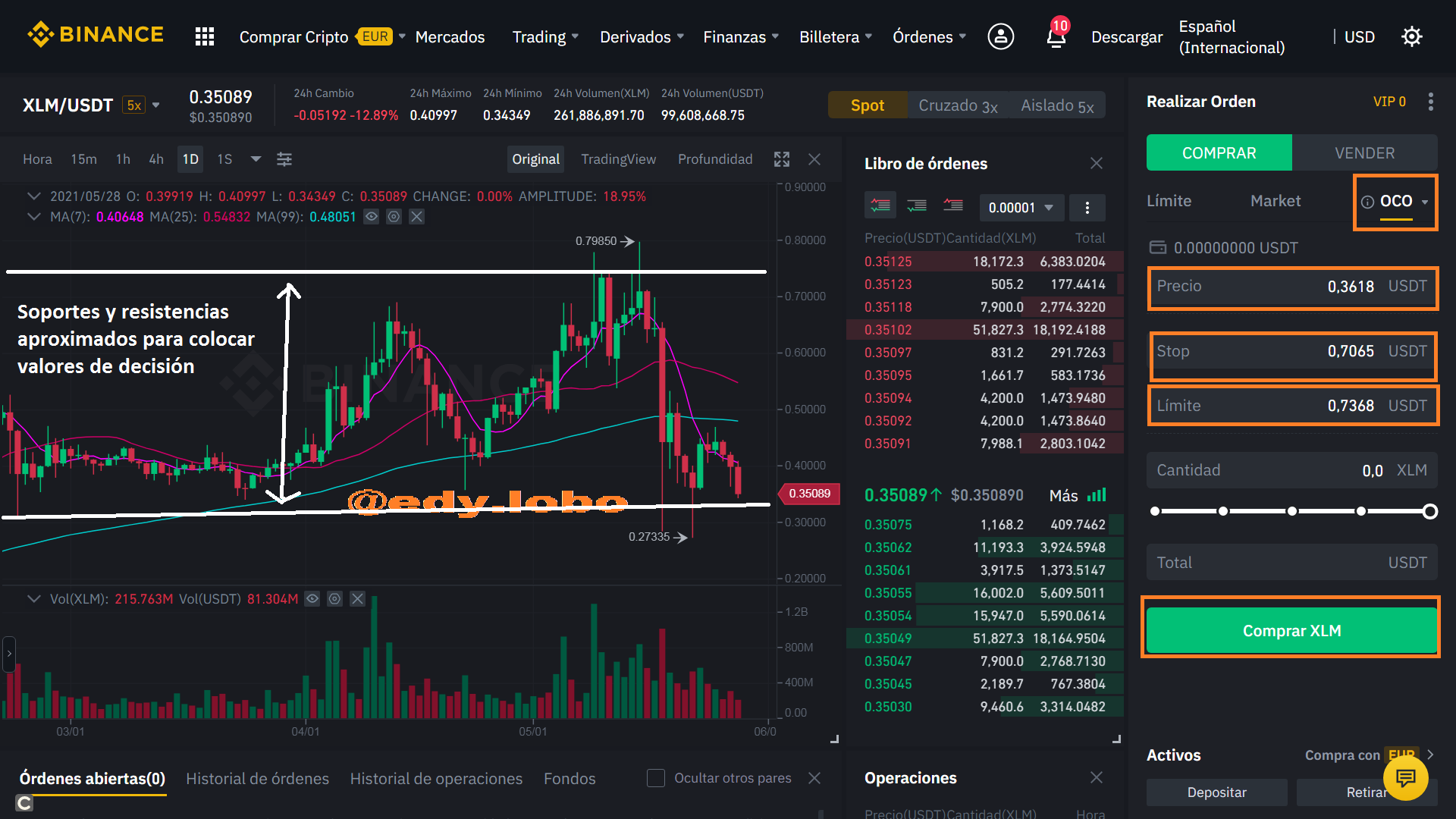Click the wallet balance card icon
Screen dimensions: 1456x819
click(1158, 247)
